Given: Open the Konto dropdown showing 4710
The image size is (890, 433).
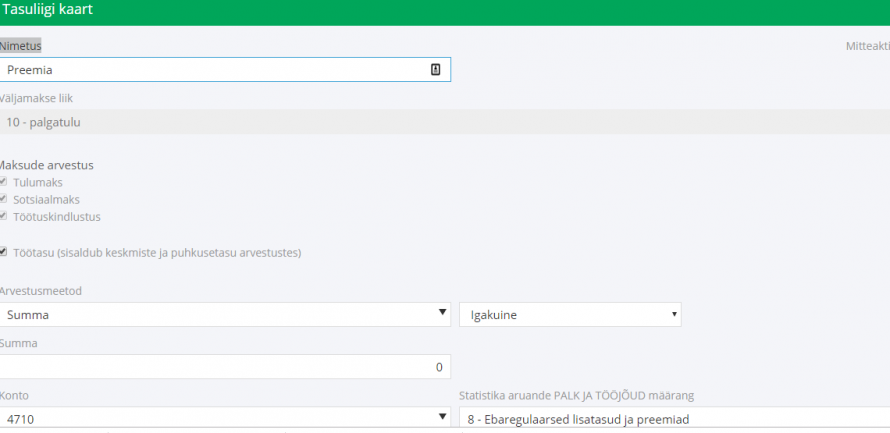Looking at the screenshot, I should coord(225,419).
